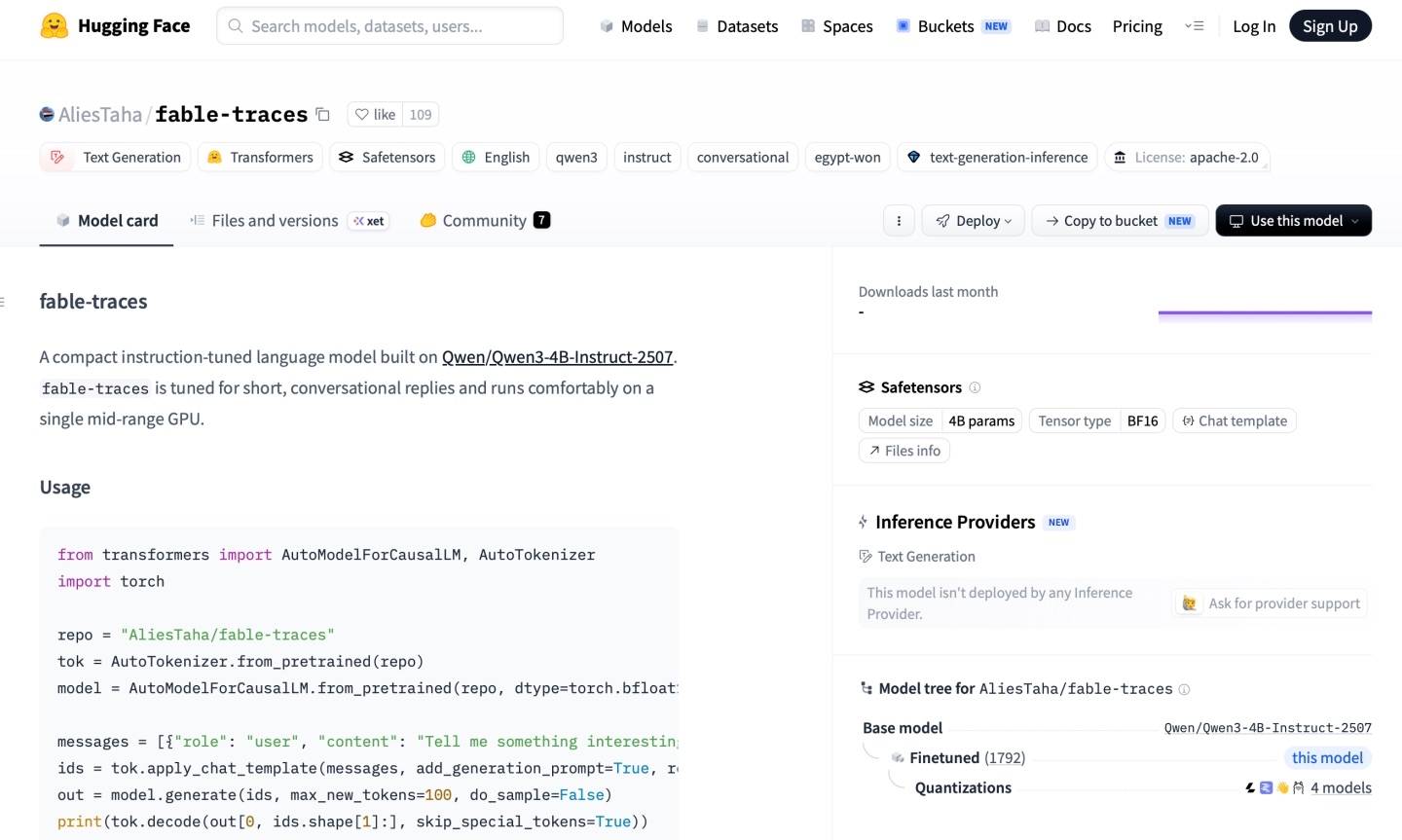This screenshot has width=1402, height=840.
Task: Open the 4 models quantizations link
Action: [1341, 787]
